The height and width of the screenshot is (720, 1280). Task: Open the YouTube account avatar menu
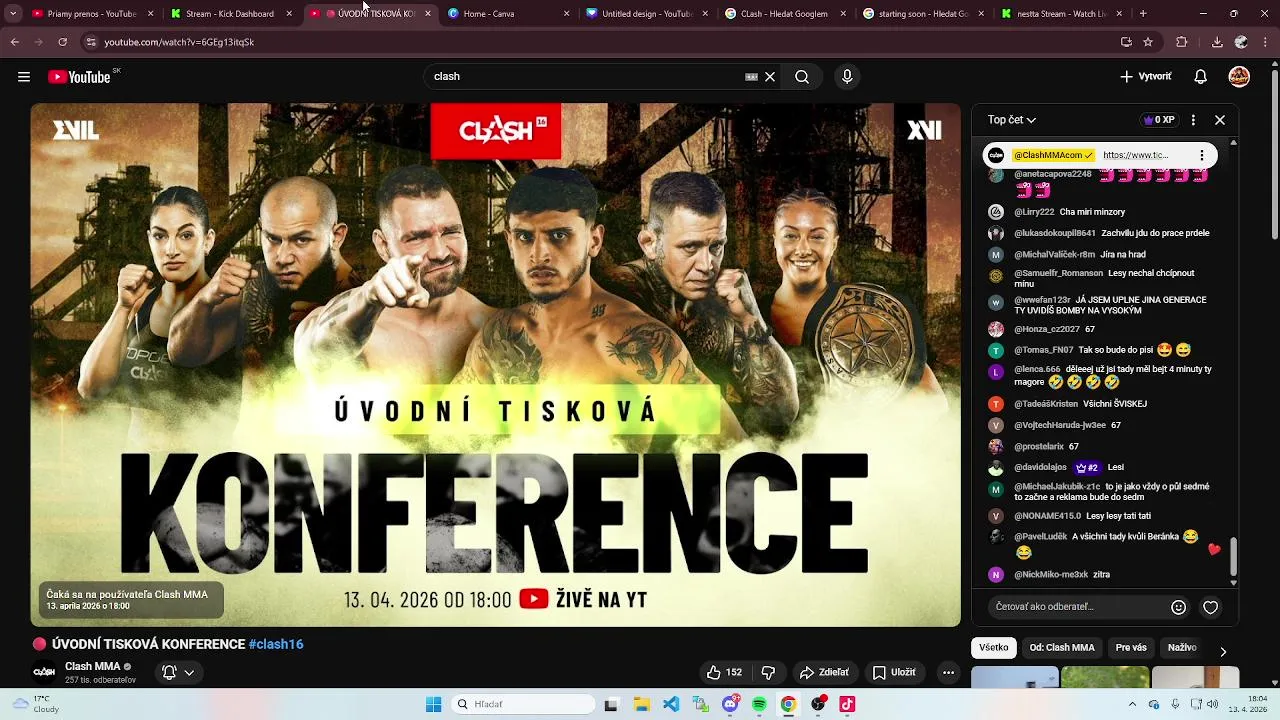[x=1239, y=77]
